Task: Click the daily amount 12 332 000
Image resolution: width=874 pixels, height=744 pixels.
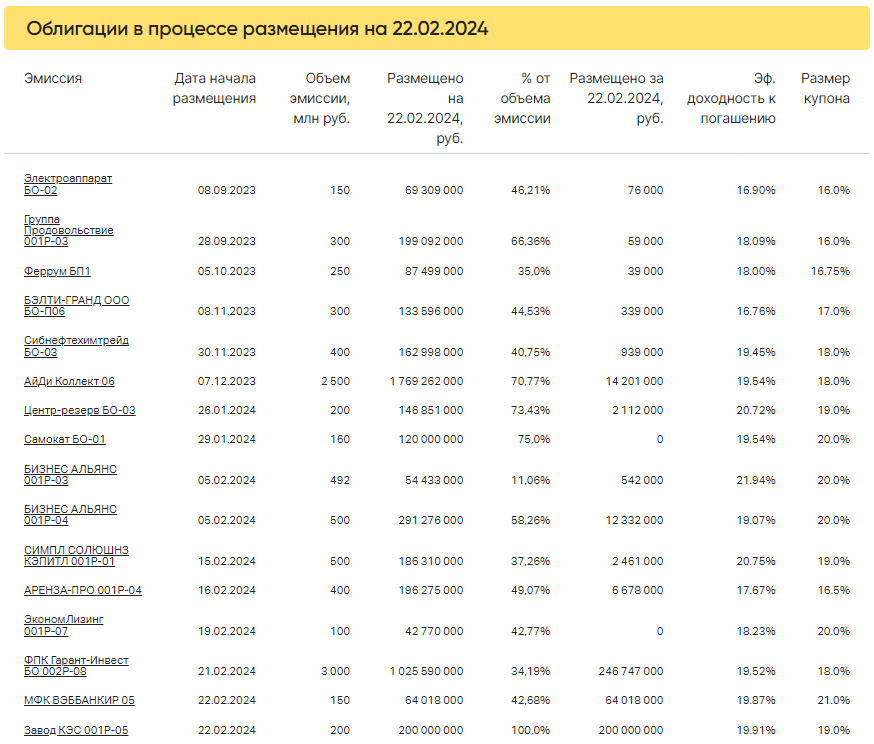Action: [634, 521]
